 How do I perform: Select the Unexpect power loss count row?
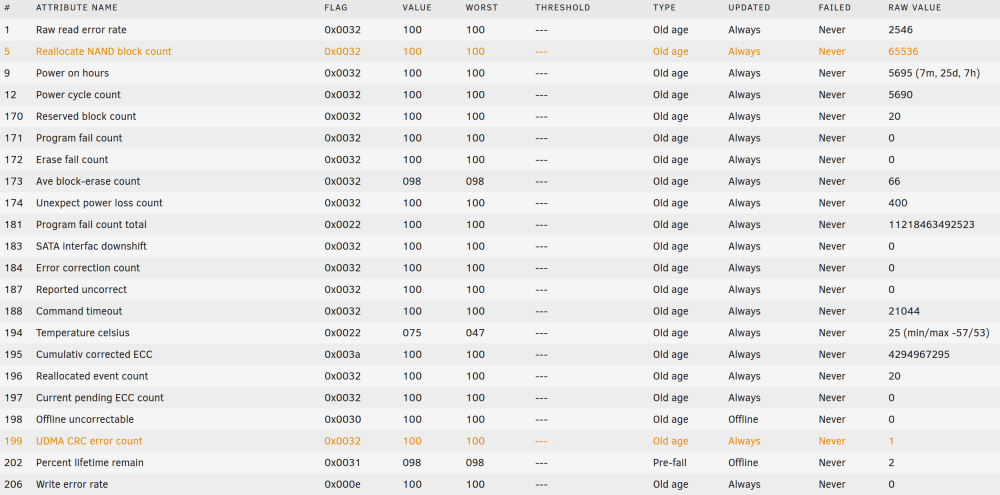pyautogui.click(x=500, y=203)
